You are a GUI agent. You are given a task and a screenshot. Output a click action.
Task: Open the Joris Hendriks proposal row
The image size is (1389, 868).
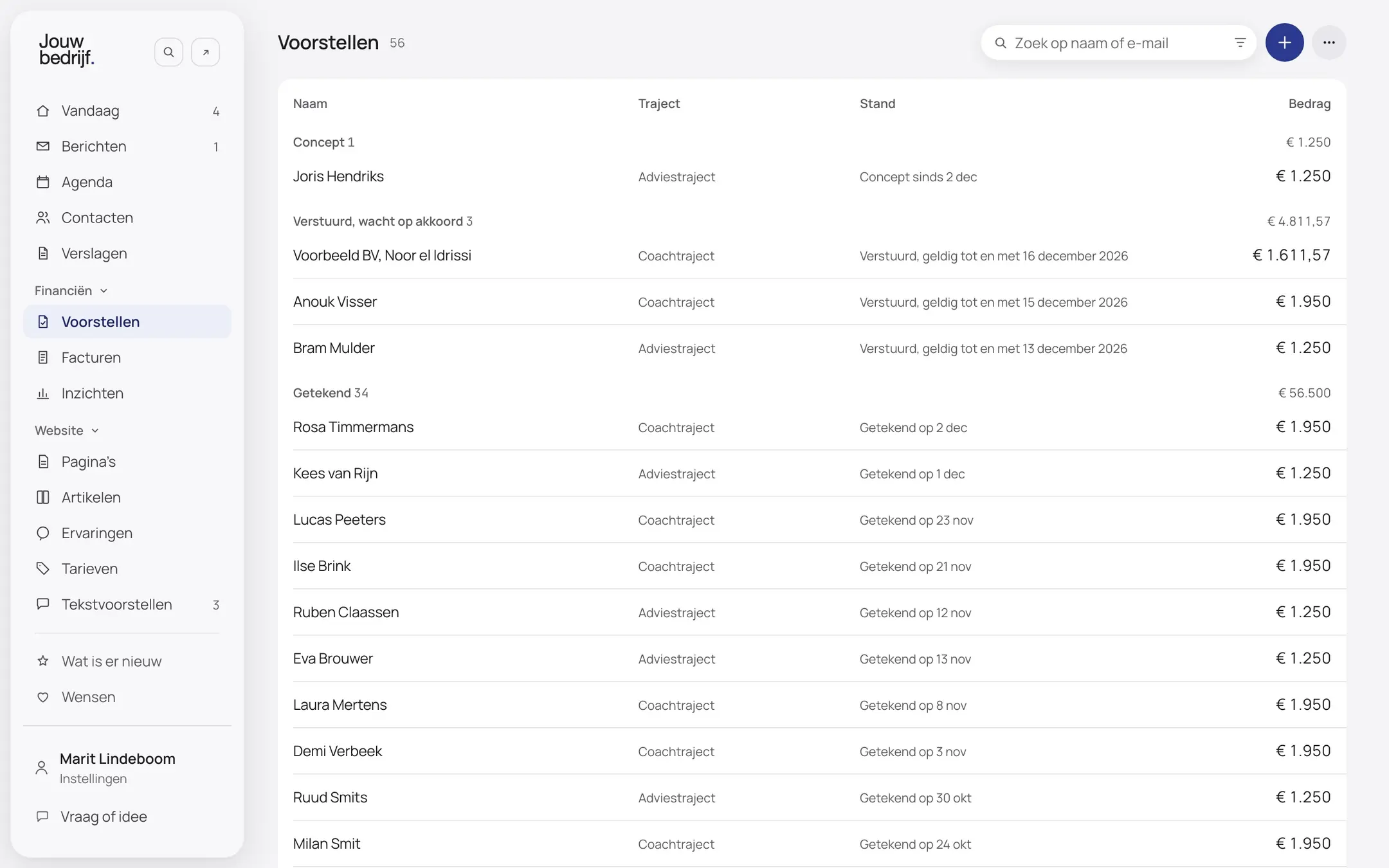pyautogui.click(x=812, y=176)
